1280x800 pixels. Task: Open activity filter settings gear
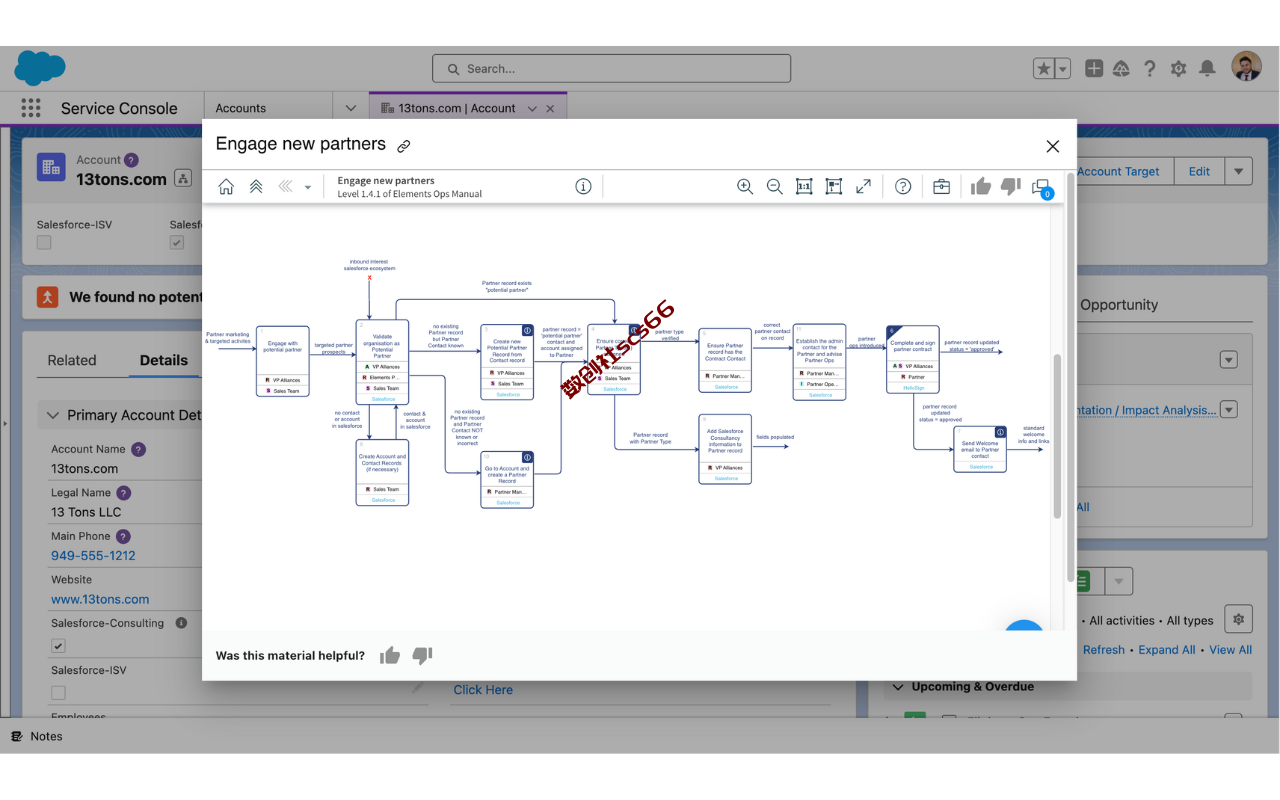coord(1239,620)
